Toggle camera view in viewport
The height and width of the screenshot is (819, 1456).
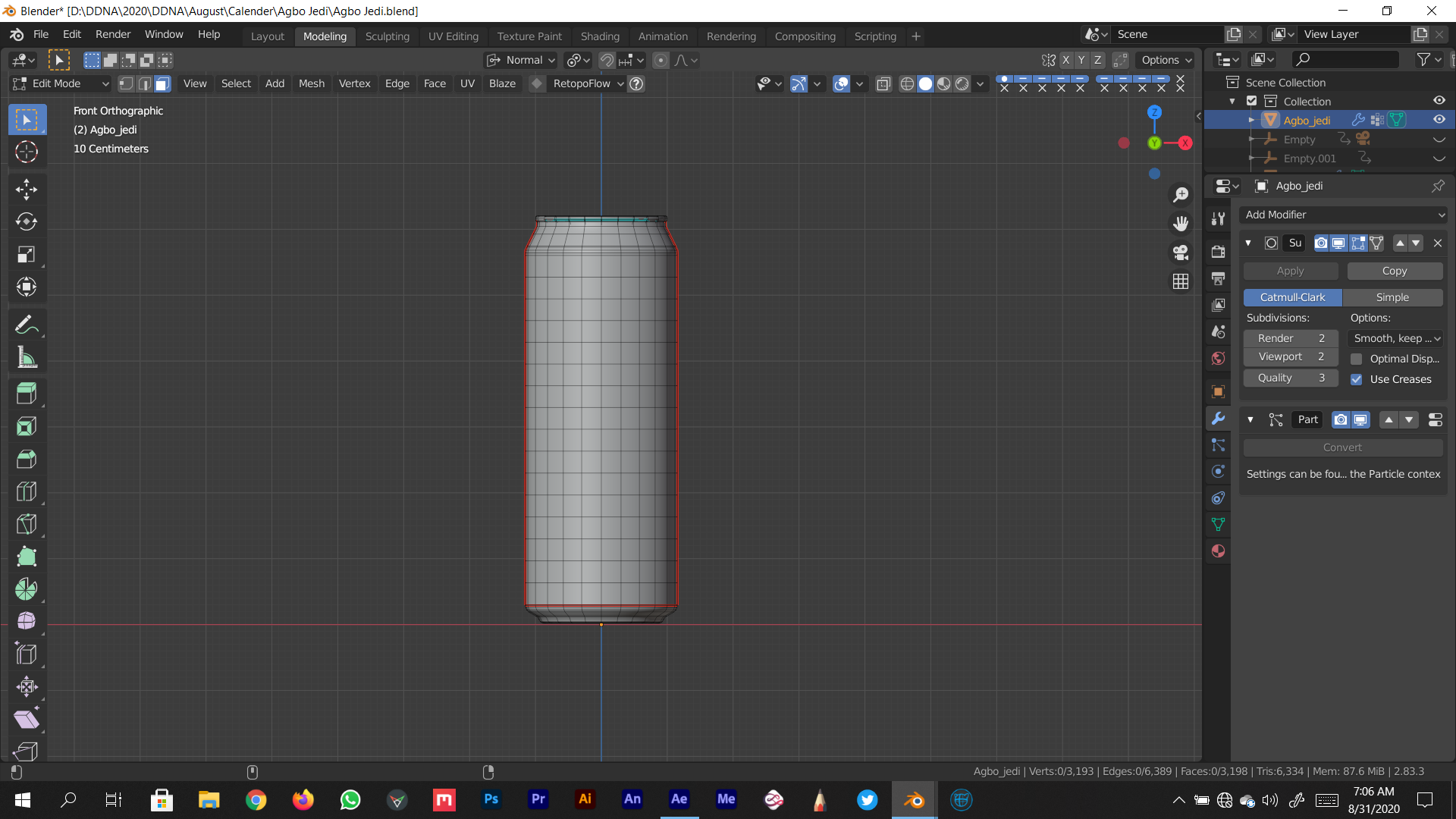[1181, 253]
